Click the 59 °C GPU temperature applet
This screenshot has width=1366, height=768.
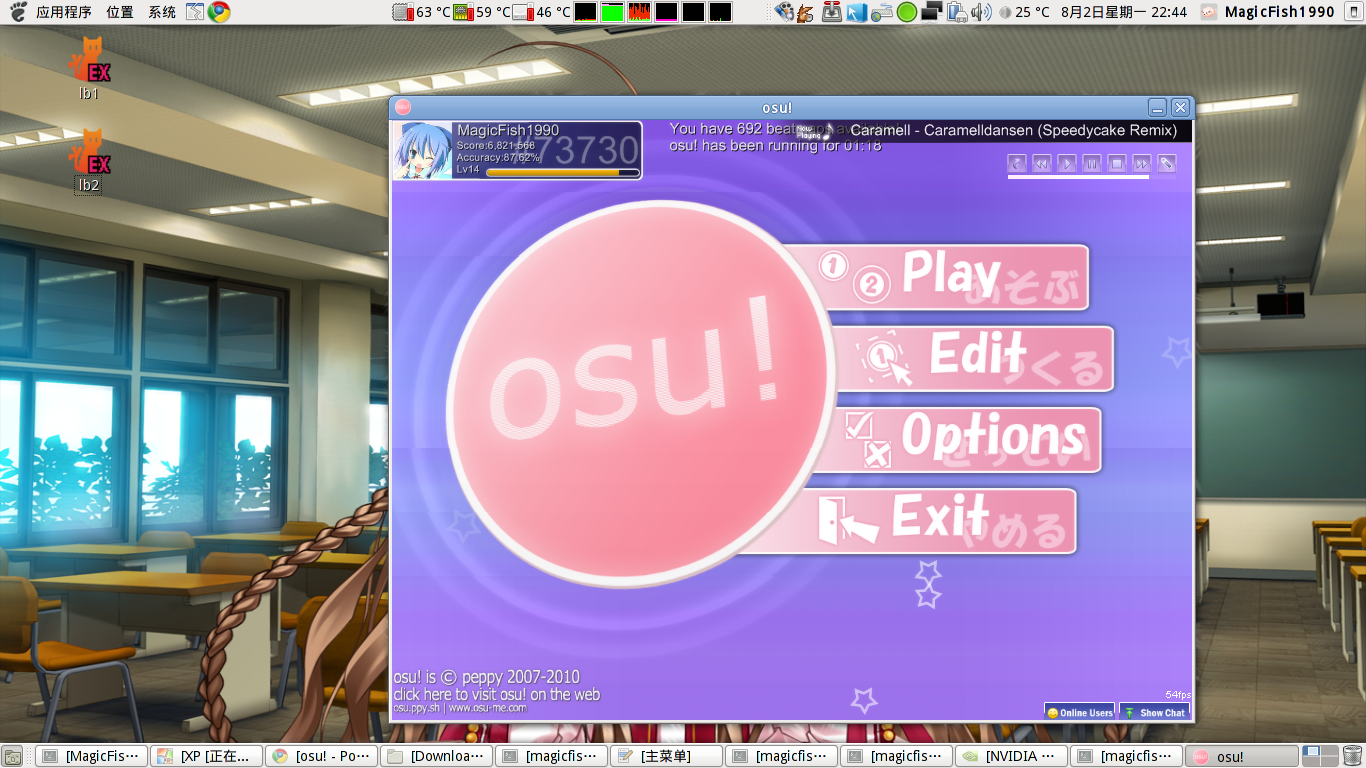481,12
